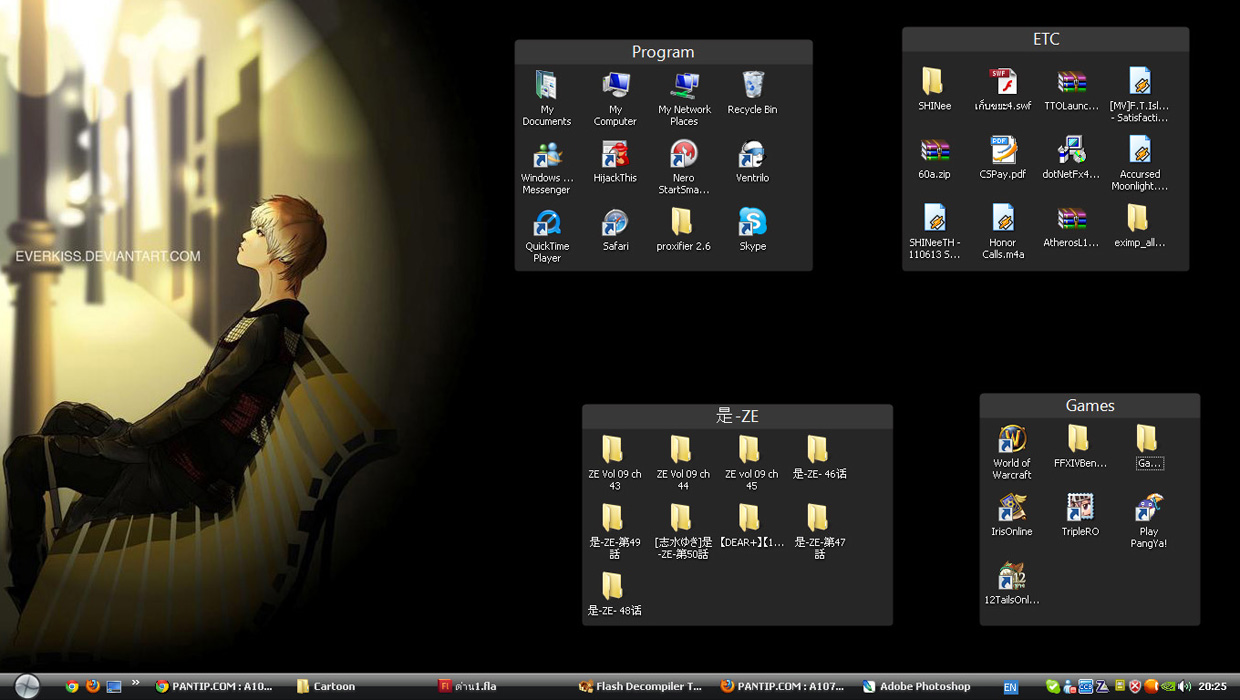Open volume control tray icon
The image size is (1240, 700).
pos(1184,686)
